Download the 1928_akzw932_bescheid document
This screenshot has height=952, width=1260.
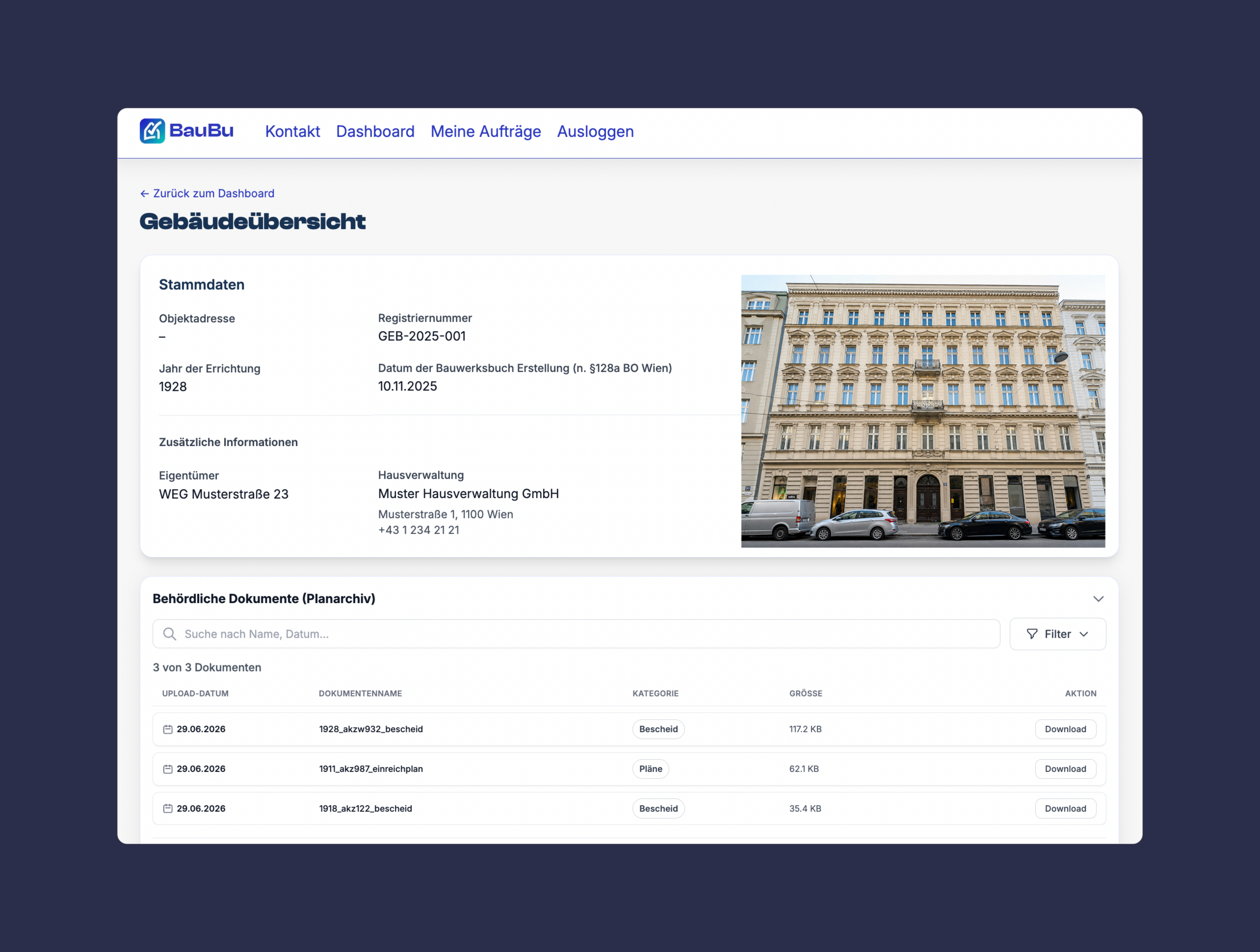click(1065, 729)
